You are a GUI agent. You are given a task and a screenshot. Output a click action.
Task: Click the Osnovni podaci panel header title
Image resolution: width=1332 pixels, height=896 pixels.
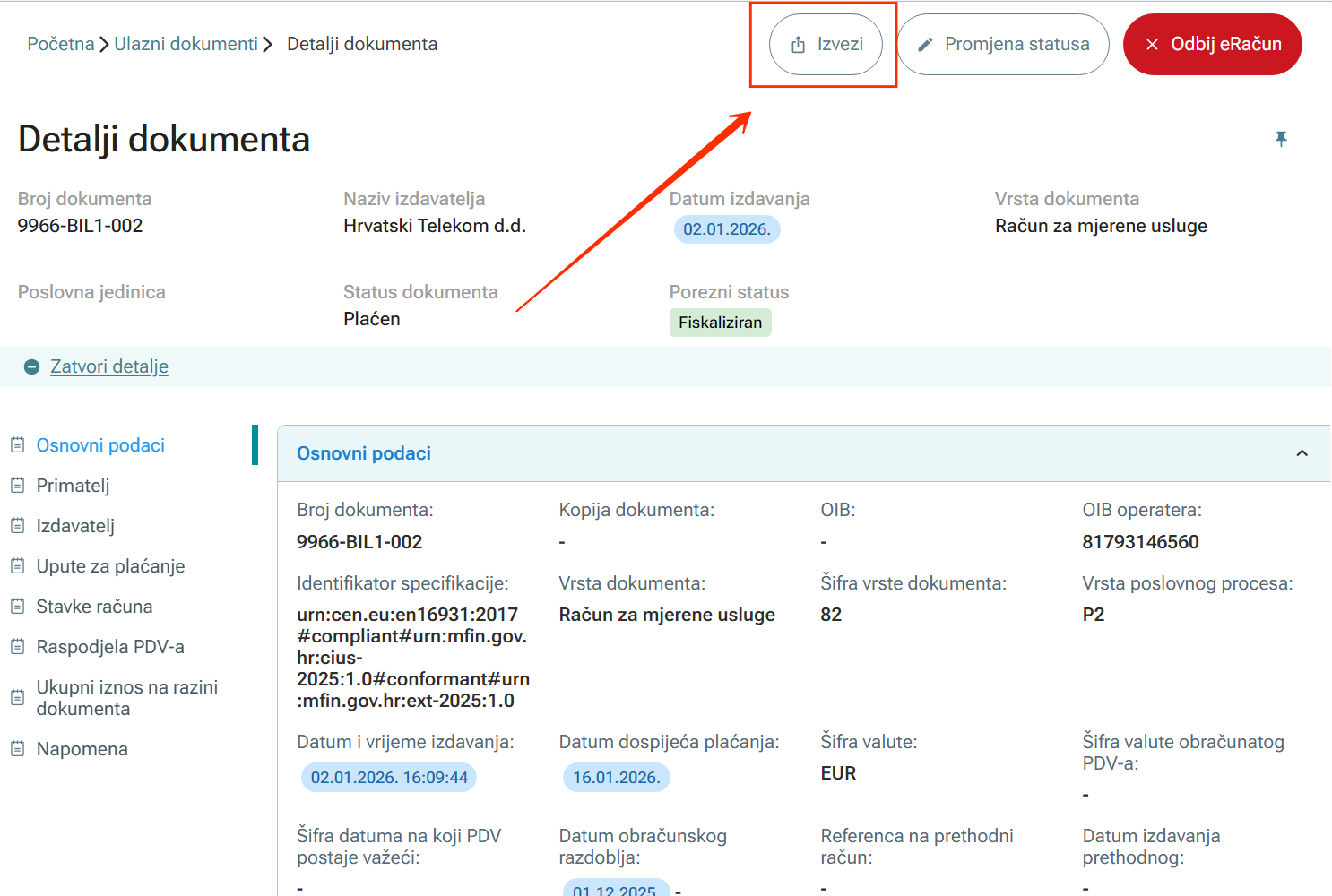coord(364,453)
